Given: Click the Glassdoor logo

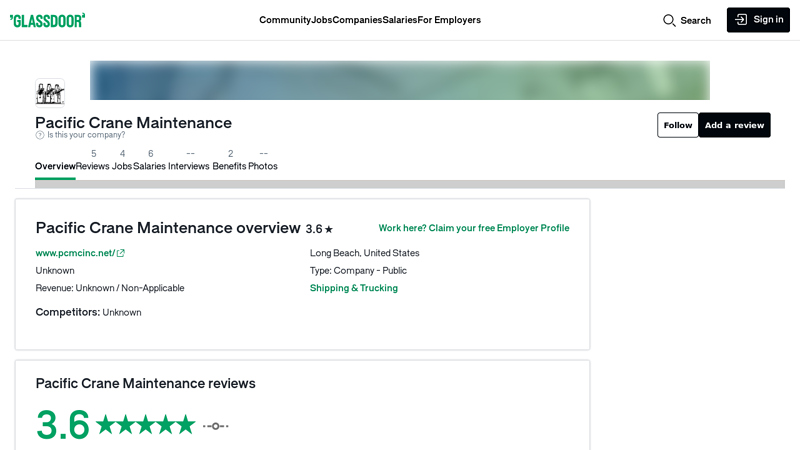Looking at the screenshot, I should click(47, 20).
